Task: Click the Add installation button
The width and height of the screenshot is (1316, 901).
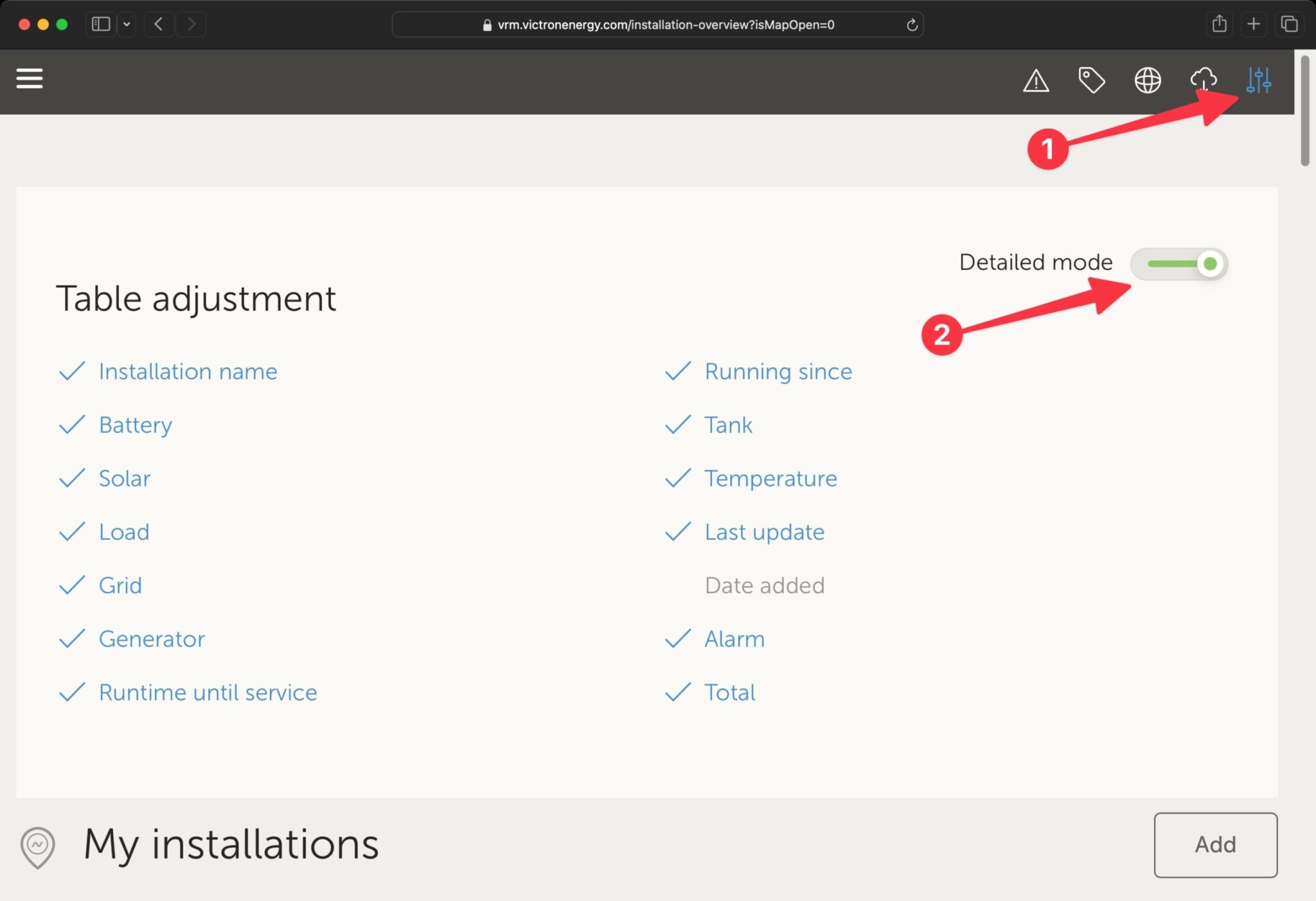Action: [1215, 844]
